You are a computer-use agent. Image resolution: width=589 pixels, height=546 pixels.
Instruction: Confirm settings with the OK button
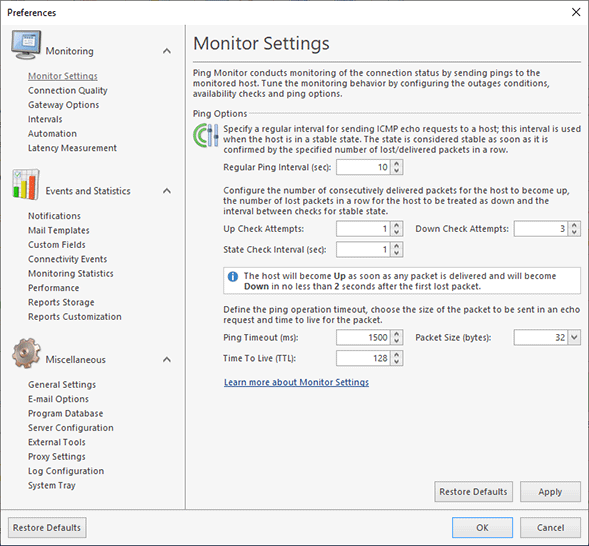[482, 528]
